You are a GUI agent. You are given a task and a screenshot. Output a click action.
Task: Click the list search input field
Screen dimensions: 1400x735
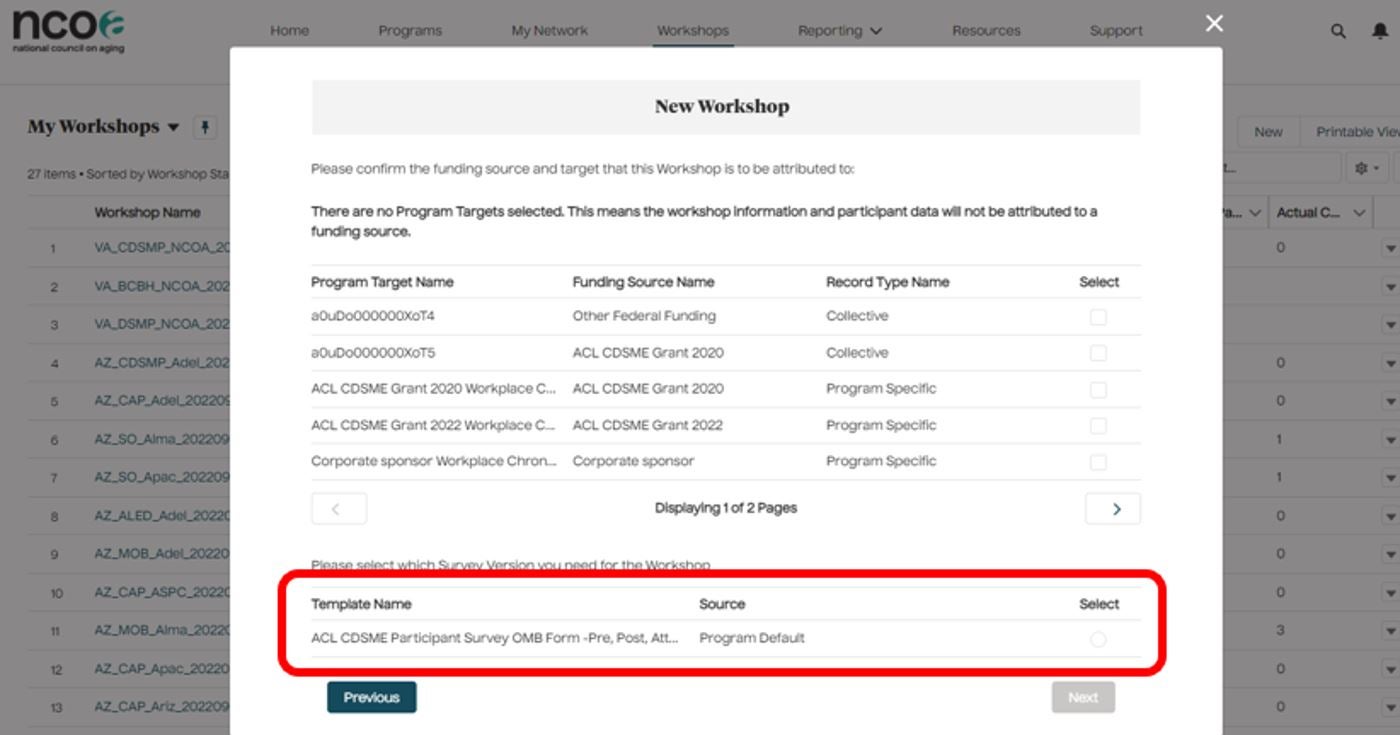click(1282, 168)
